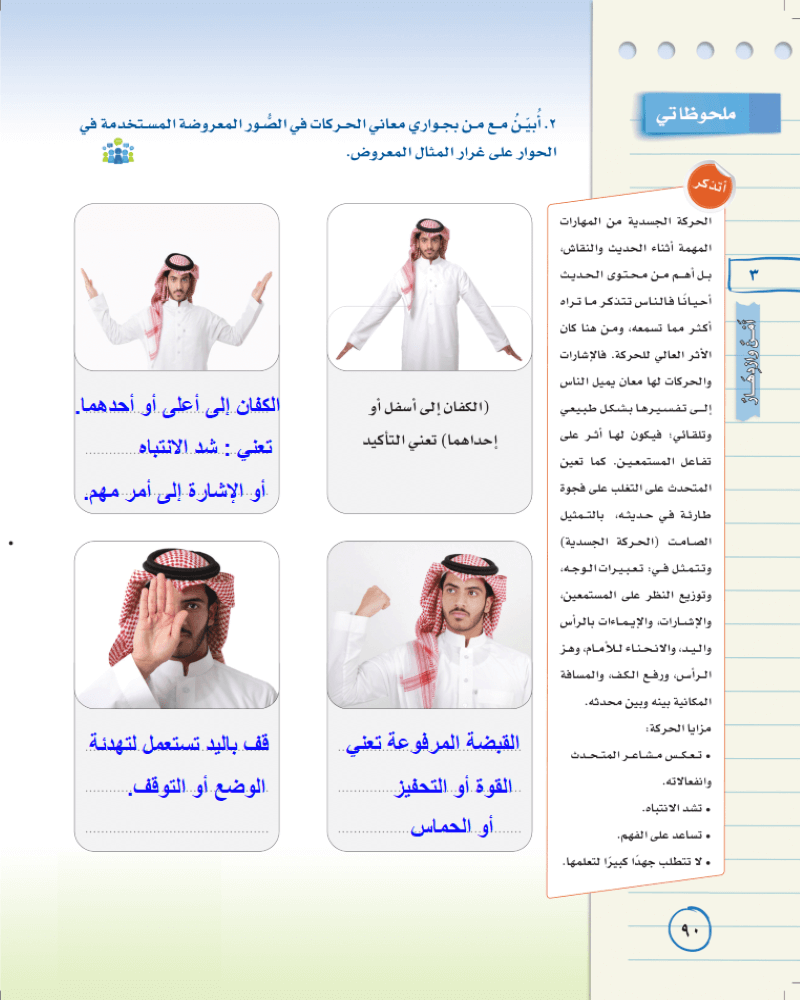Click the text 'القبضة المرفوعة تعني'
This screenshot has width=800, height=1000.
[x=433, y=742]
